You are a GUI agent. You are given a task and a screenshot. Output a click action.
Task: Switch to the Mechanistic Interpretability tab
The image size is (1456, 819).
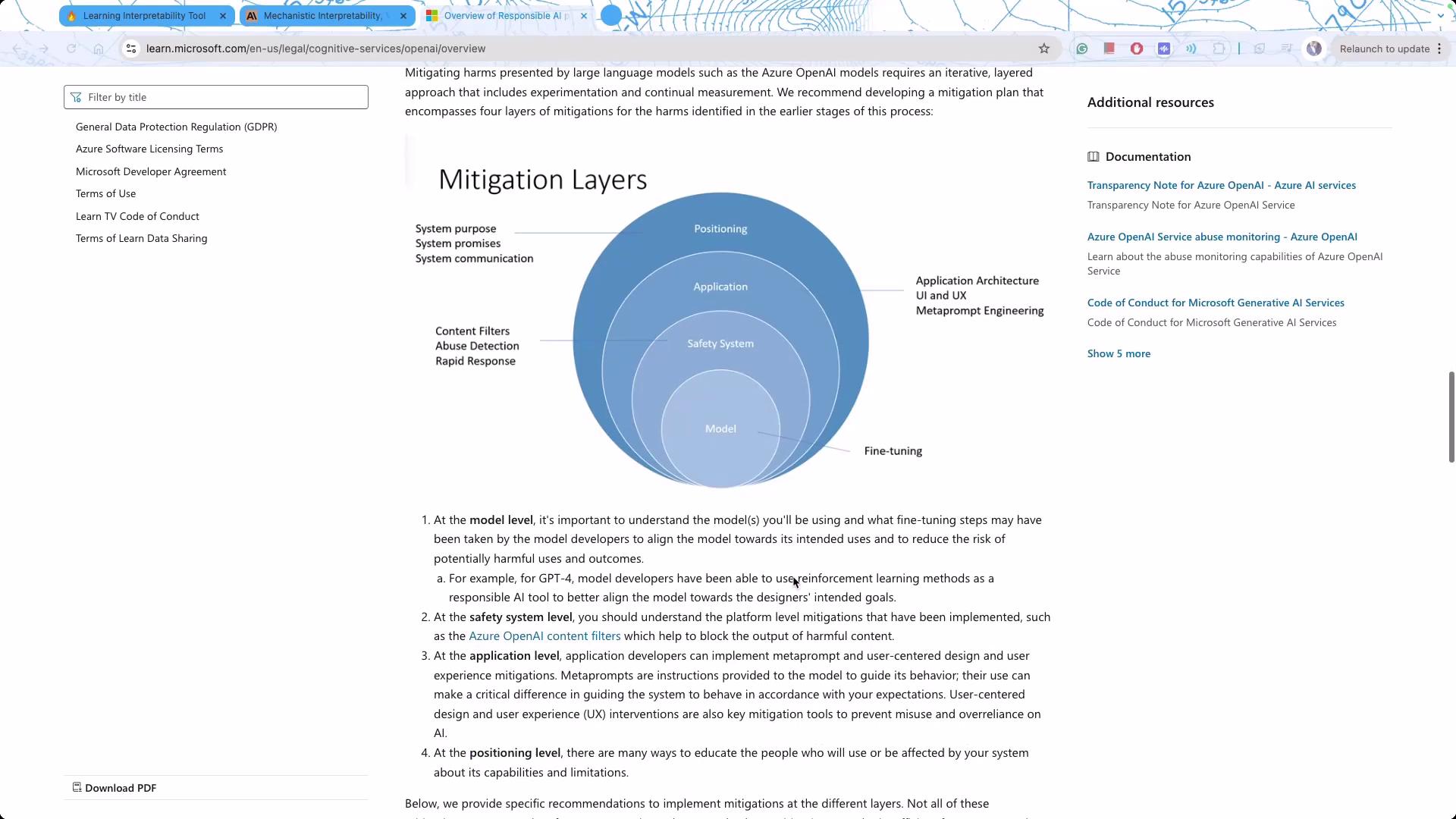[x=322, y=15]
